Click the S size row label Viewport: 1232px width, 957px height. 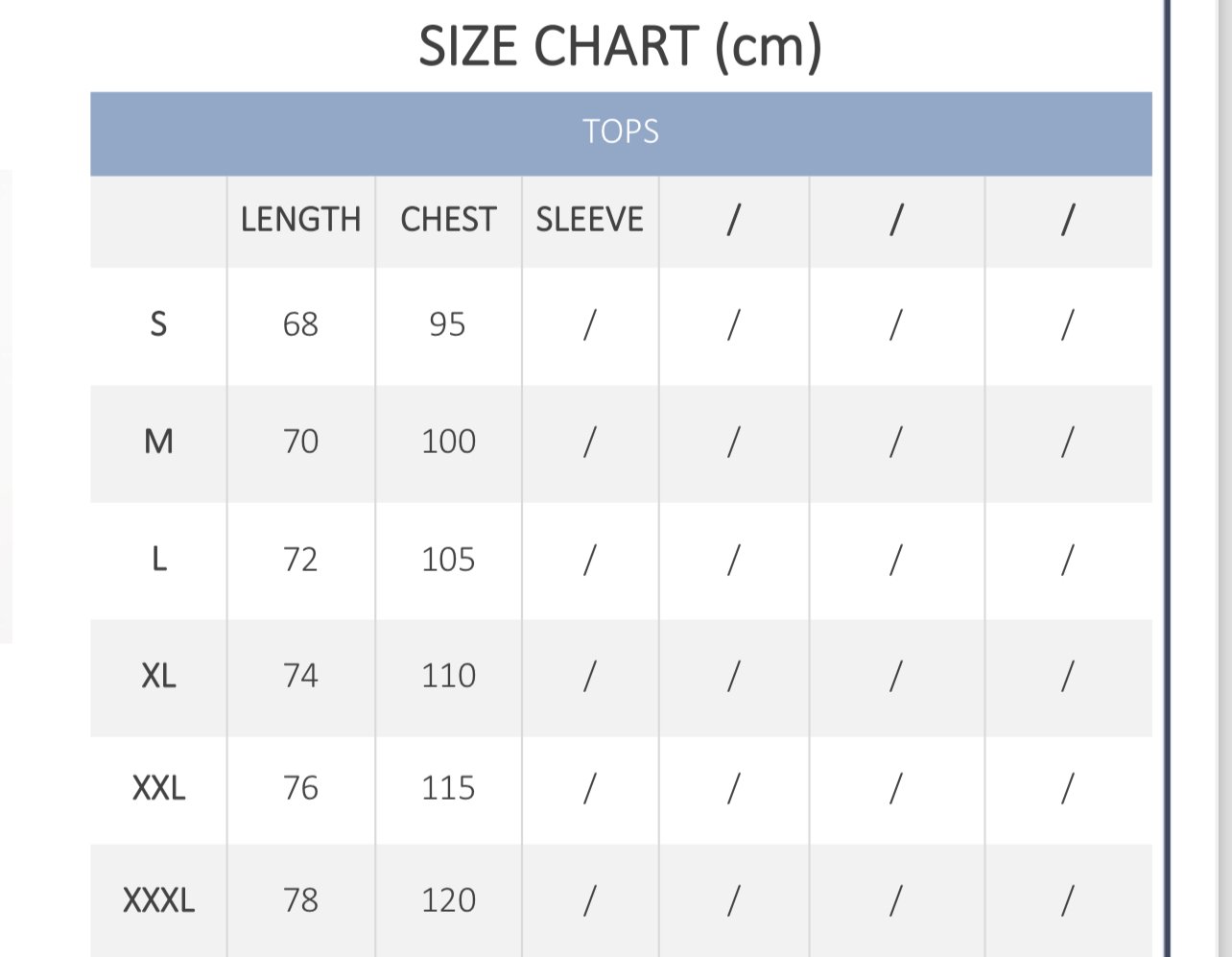point(158,324)
